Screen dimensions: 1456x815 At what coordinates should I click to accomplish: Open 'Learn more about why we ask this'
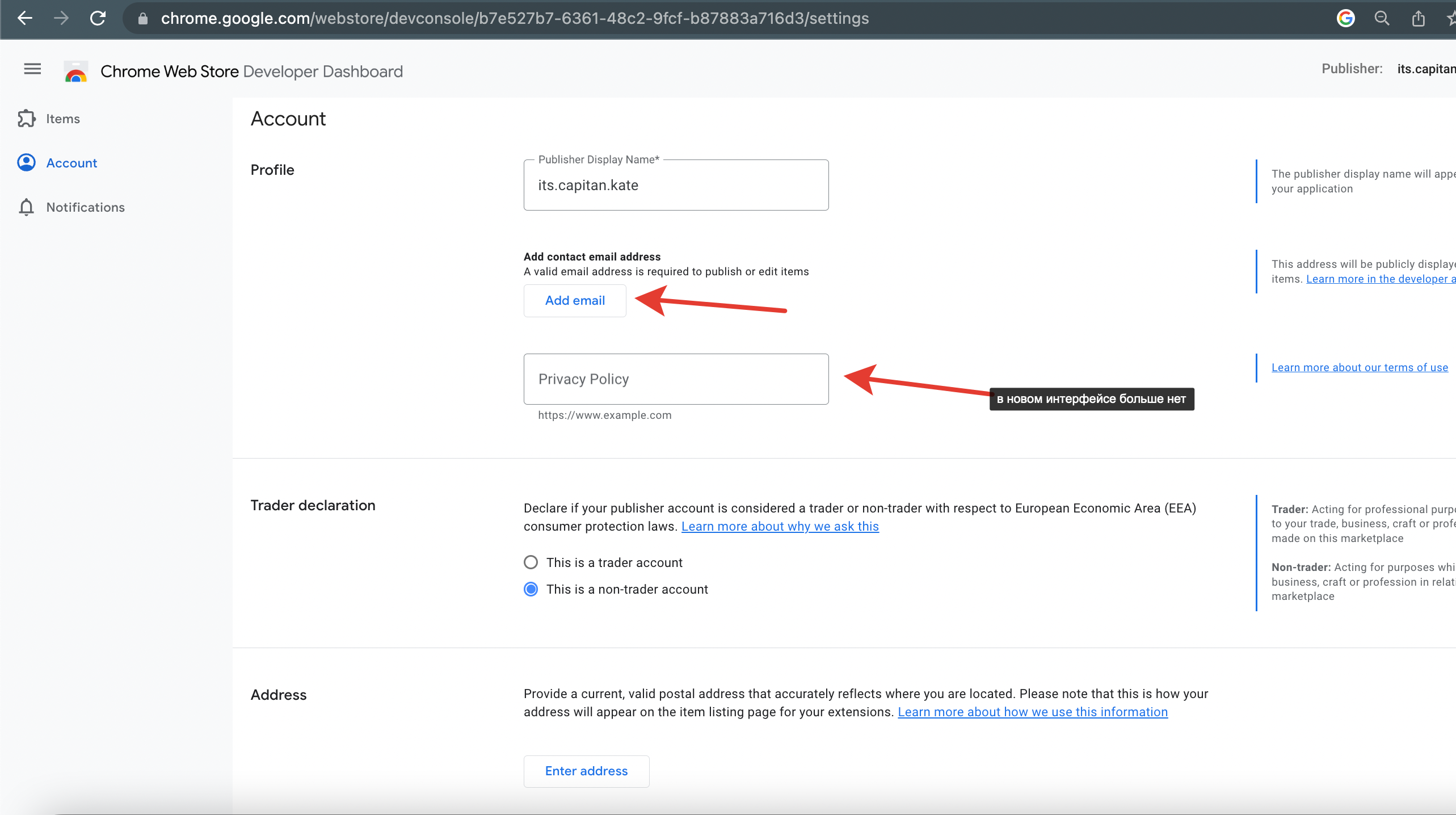(780, 526)
